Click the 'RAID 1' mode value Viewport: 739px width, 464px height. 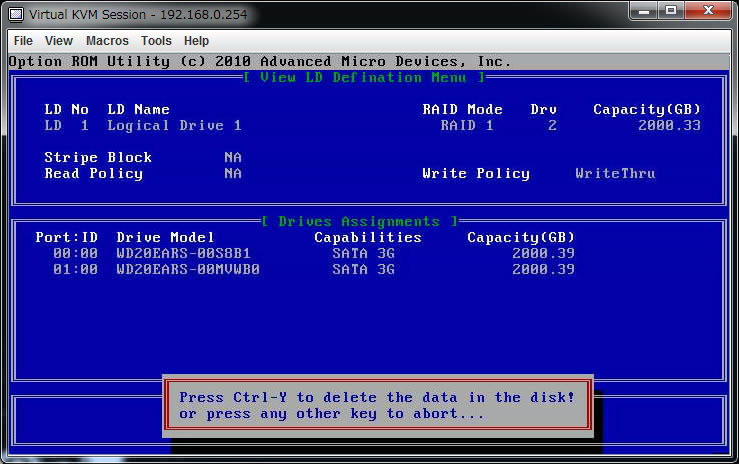tap(467, 125)
